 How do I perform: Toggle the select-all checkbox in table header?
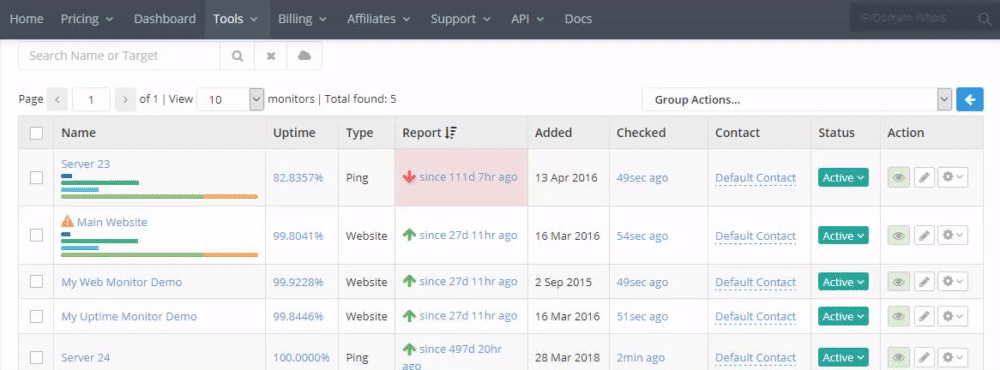point(36,133)
